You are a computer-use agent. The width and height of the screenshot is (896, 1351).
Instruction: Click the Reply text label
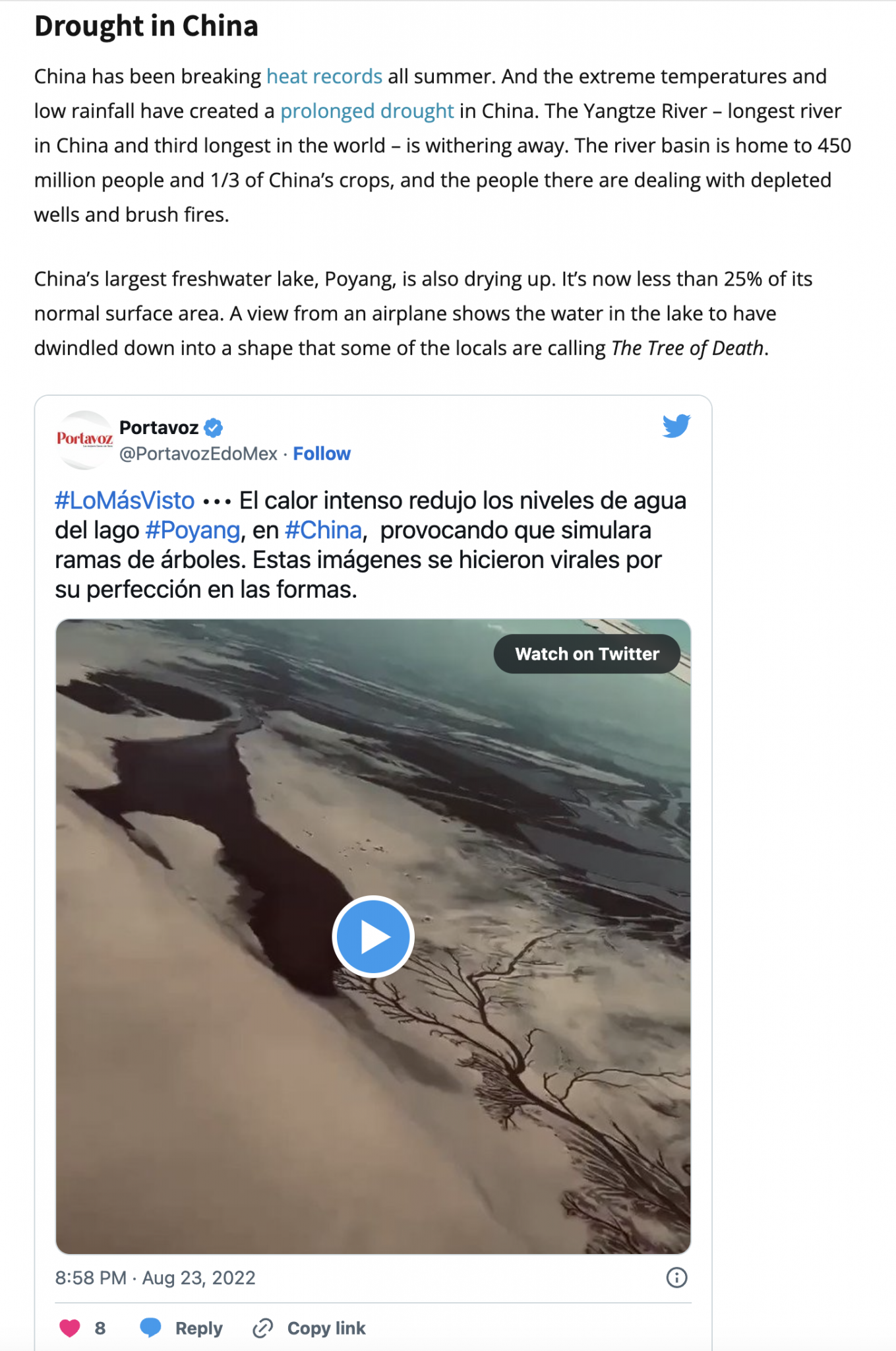click(198, 1328)
